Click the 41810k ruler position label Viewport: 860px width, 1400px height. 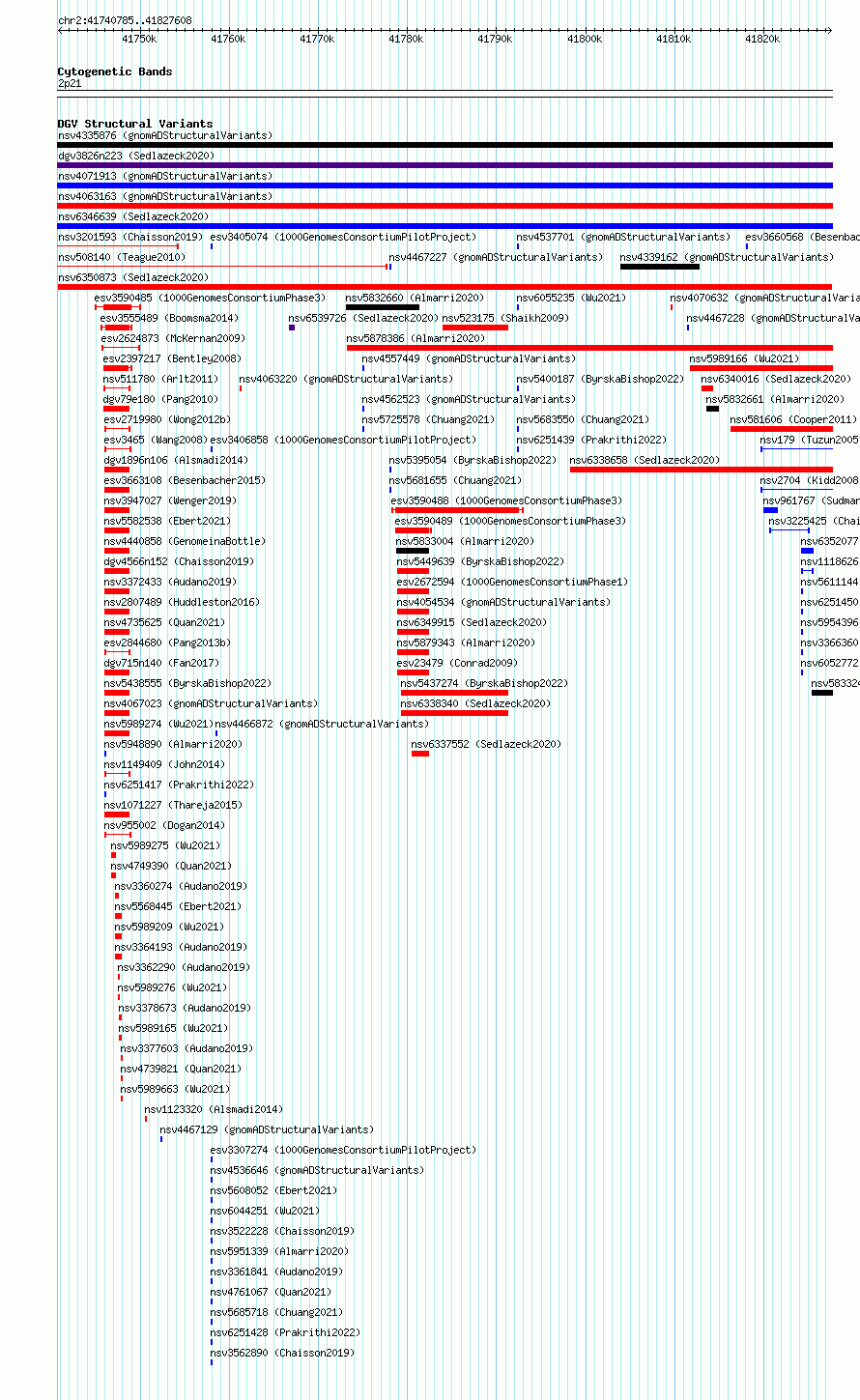click(x=674, y=39)
